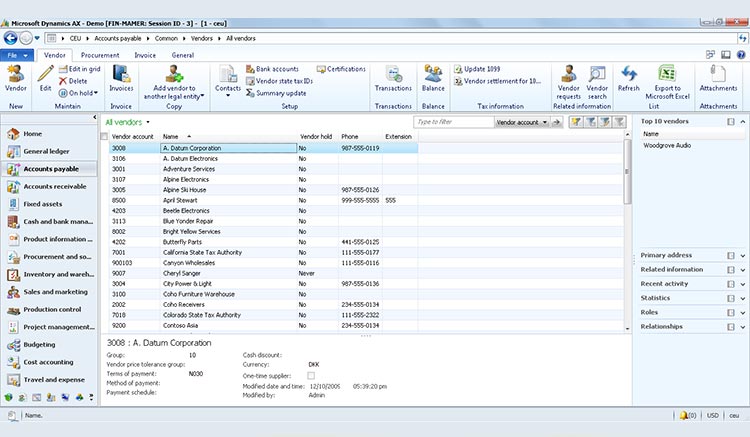The width and height of the screenshot is (750, 437).
Task: Expand the Primary address panel
Action: point(743,255)
